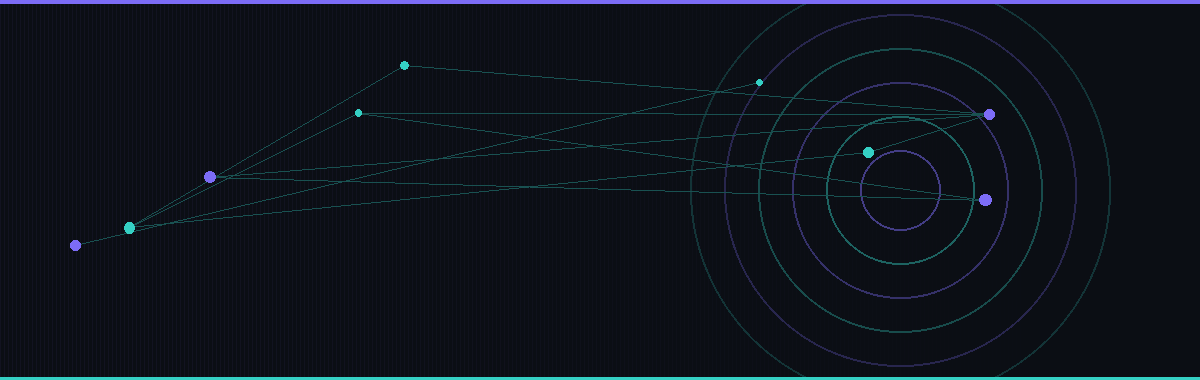Viewport: 1200px width, 380px height.
Task: Select the outermost faint teal ring
Action: 690,190
